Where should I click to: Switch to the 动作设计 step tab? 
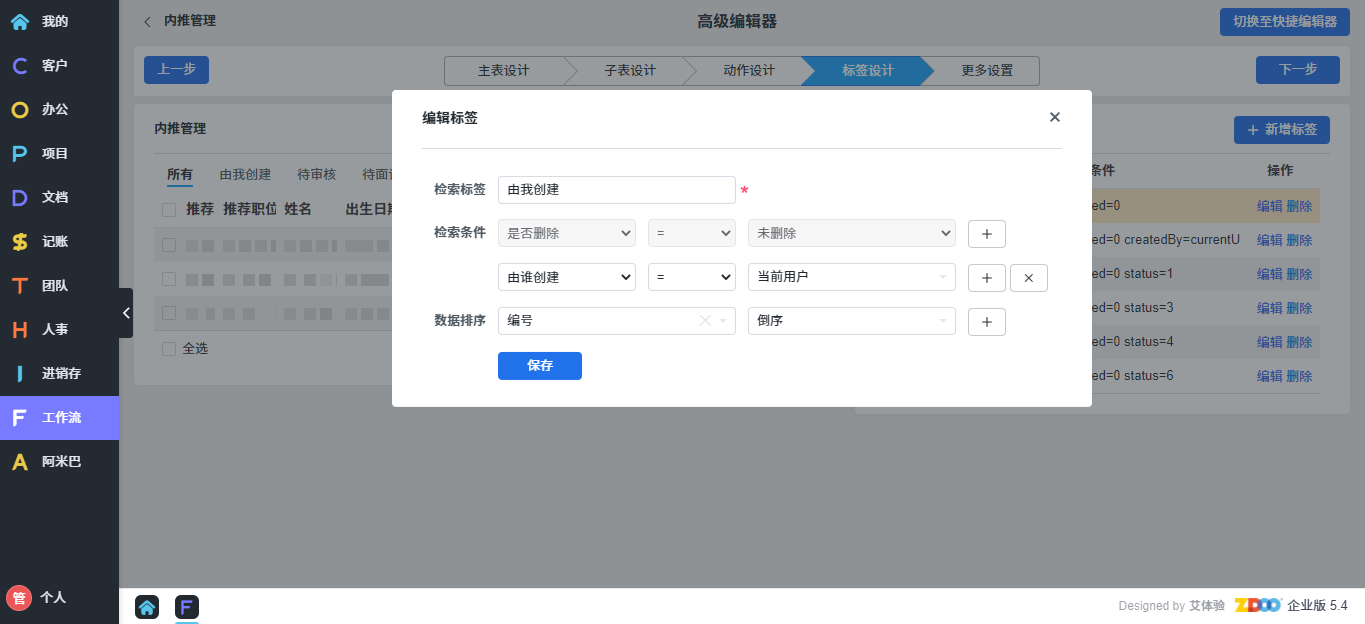748,71
